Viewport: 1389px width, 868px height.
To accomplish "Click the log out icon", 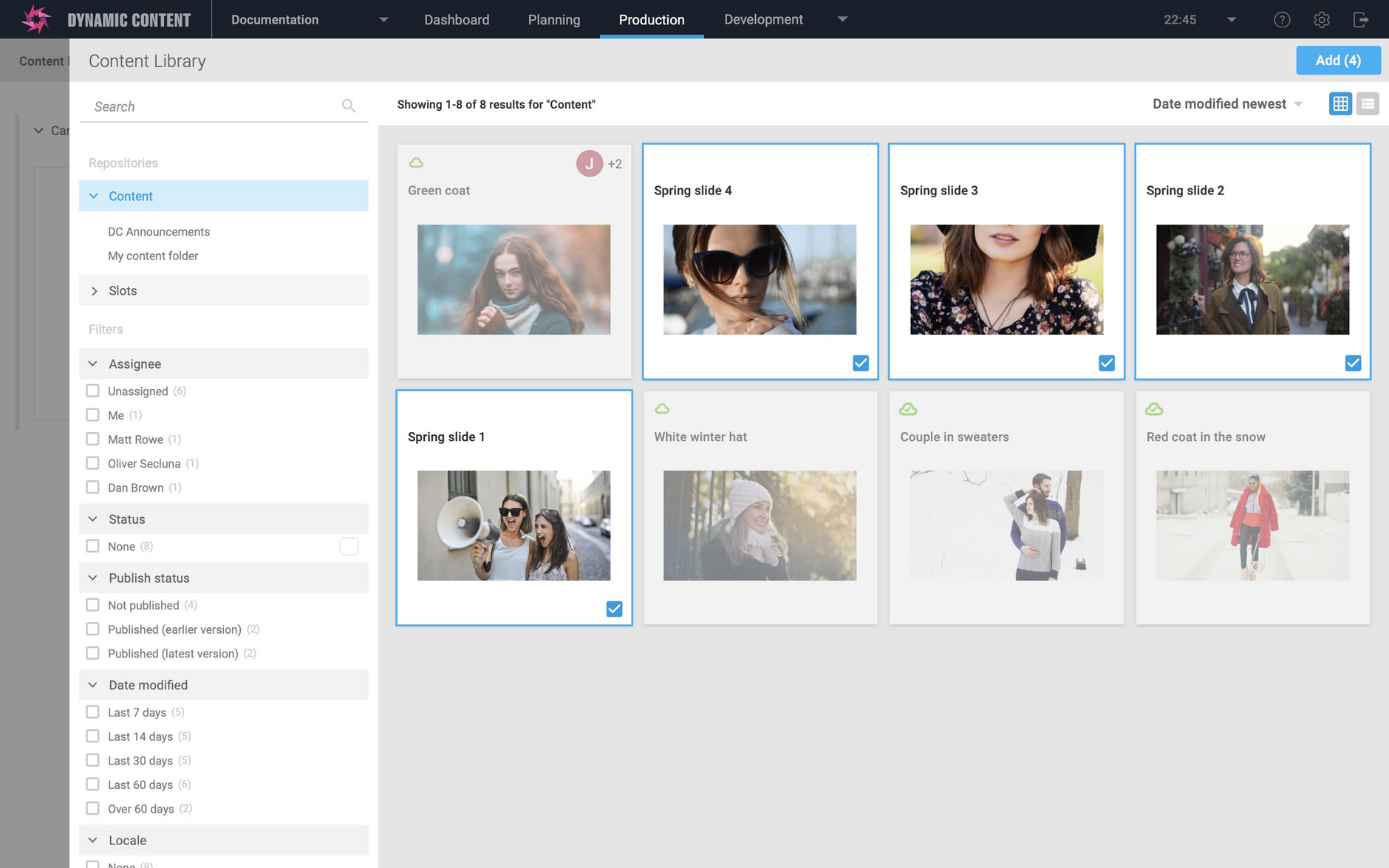I will (x=1361, y=20).
